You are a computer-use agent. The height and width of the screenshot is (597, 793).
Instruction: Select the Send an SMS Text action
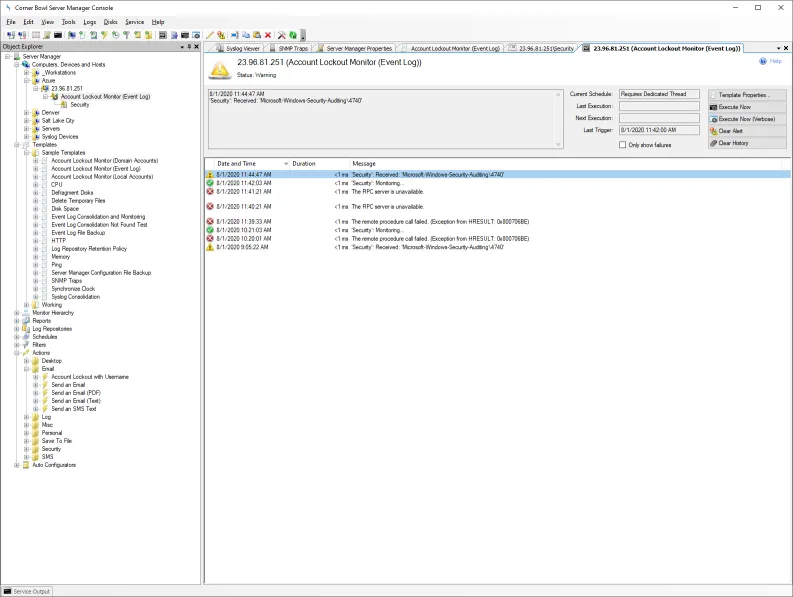point(73,409)
